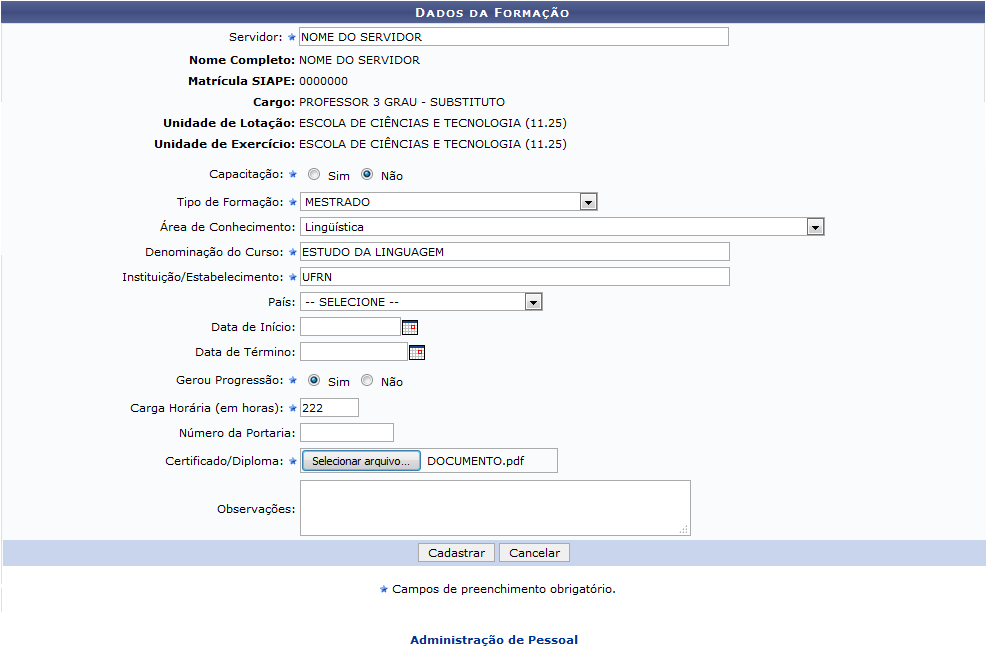
Task: Open the País selection dropdown
Action: 533,302
